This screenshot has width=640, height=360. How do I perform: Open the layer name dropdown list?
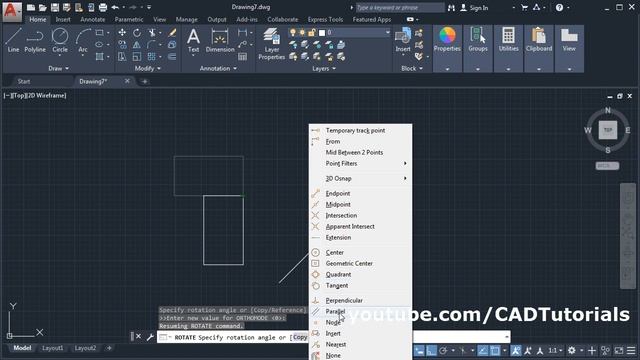387,33
